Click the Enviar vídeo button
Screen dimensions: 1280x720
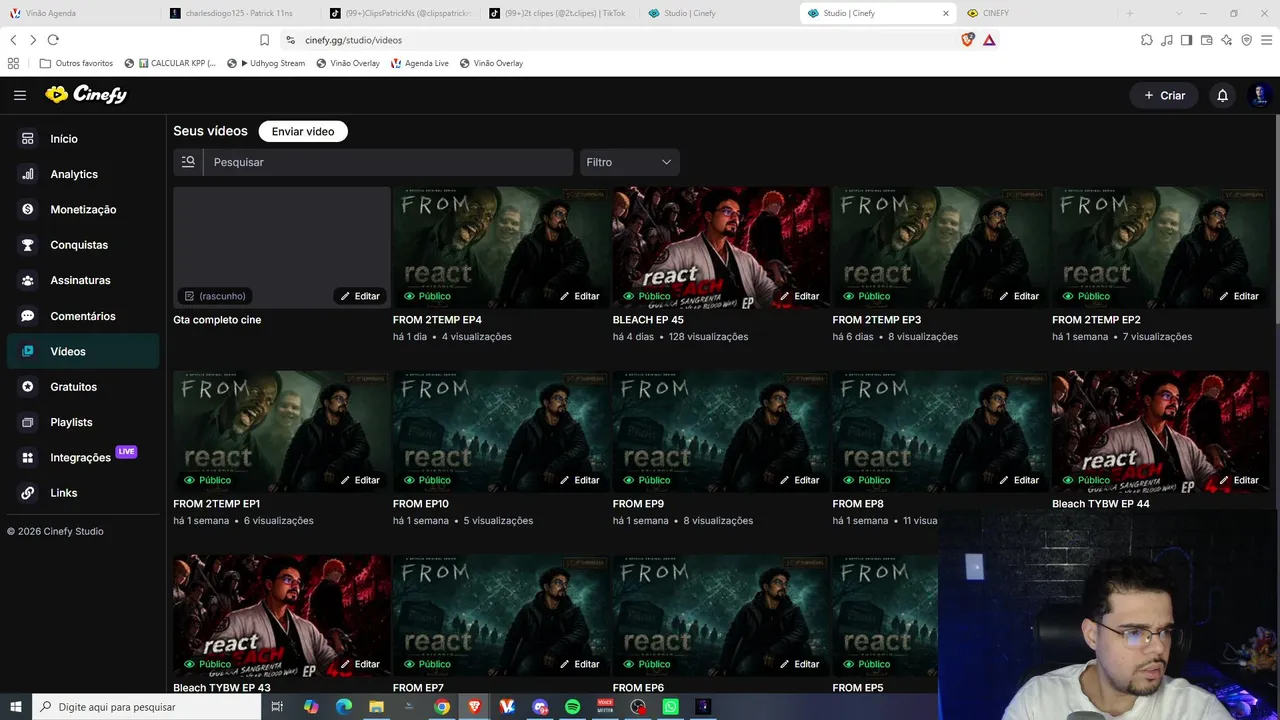click(x=303, y=131)
